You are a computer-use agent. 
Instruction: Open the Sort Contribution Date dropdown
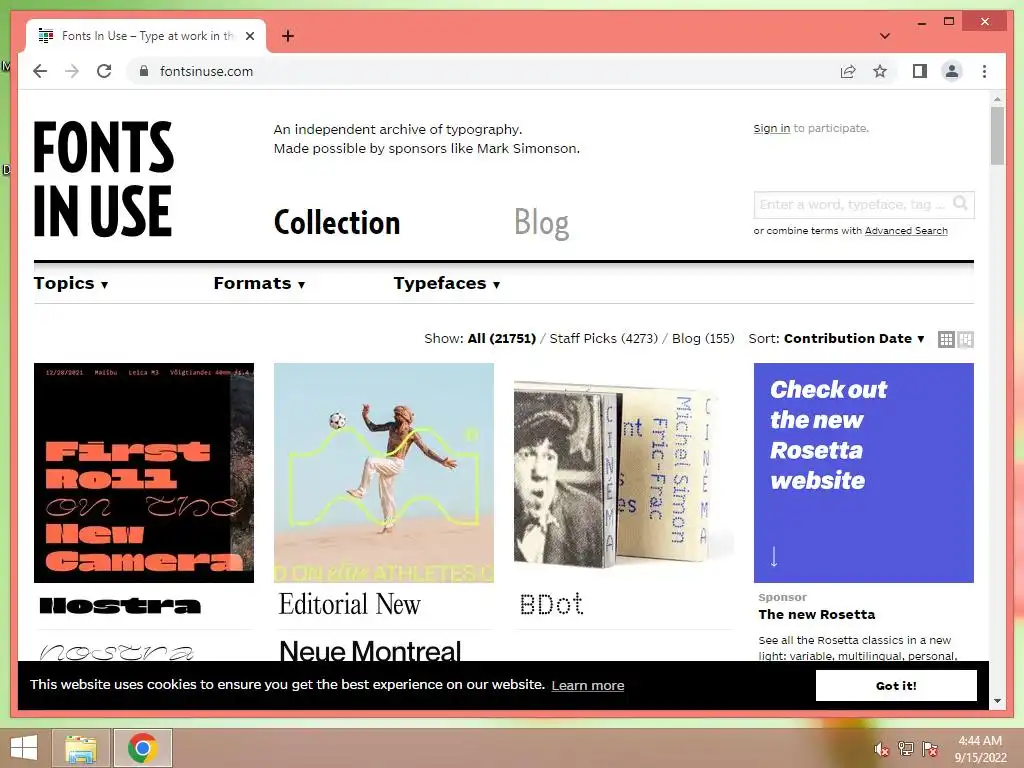854,338
